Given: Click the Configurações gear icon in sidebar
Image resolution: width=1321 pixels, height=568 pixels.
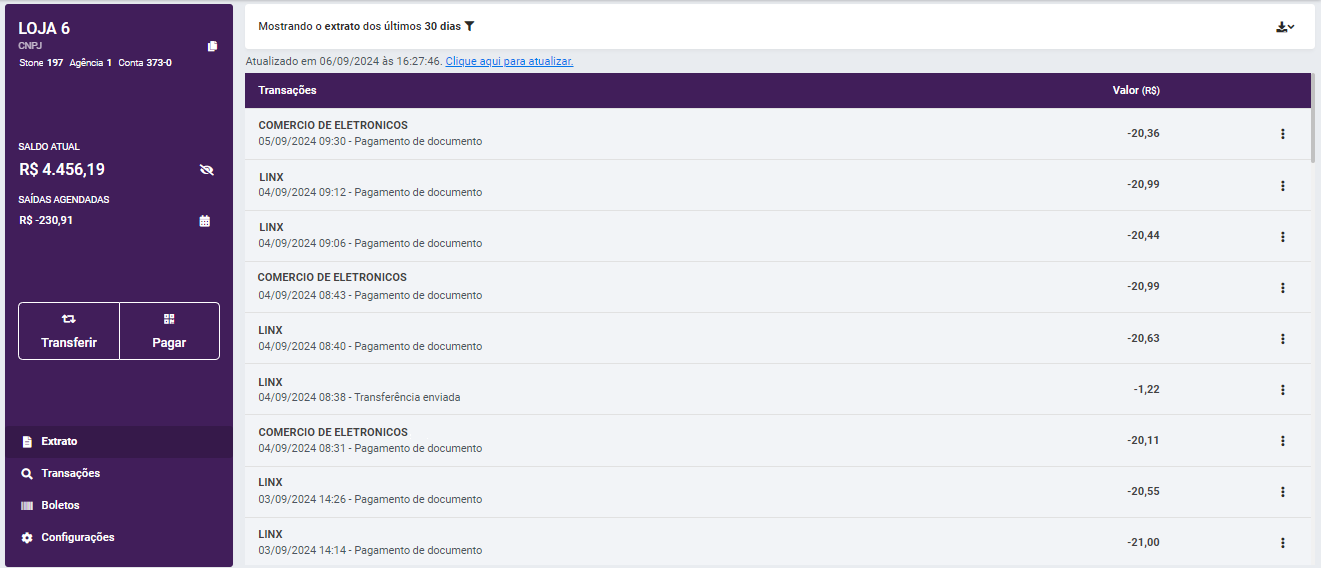Looking at the screenshot, I should (x=27, y=538).
